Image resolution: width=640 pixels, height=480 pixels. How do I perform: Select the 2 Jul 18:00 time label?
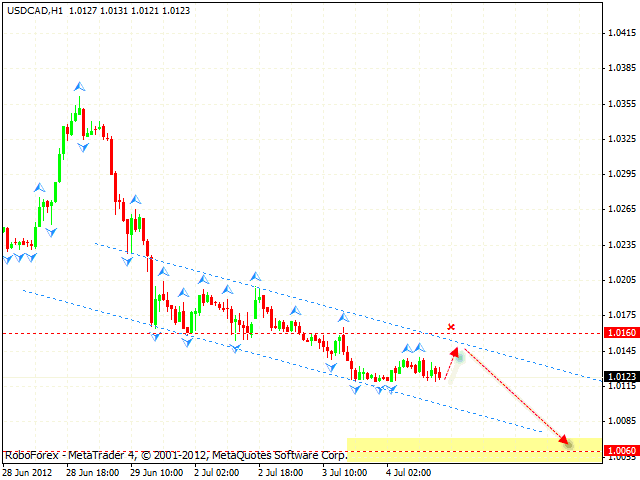pyautogui.click(x=283, y=471)
